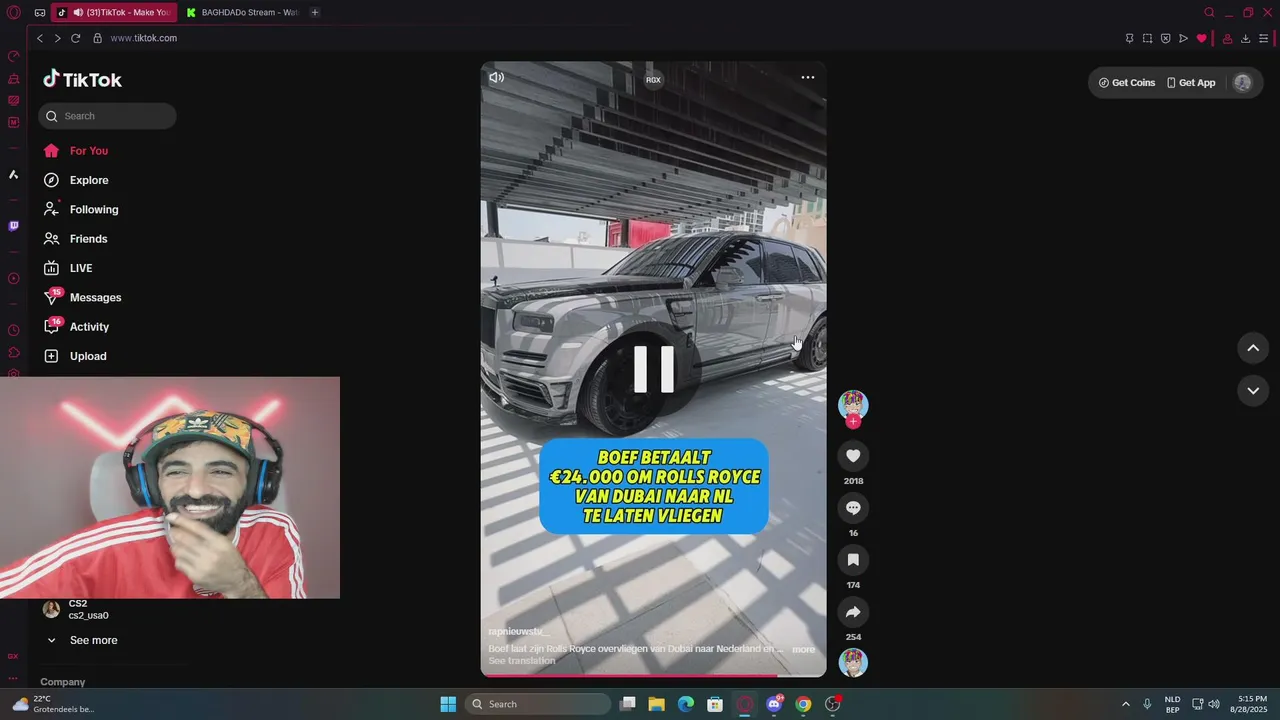1280x720 pixels.
Task: Click See translation under the caption
Action: click(522, 661)
